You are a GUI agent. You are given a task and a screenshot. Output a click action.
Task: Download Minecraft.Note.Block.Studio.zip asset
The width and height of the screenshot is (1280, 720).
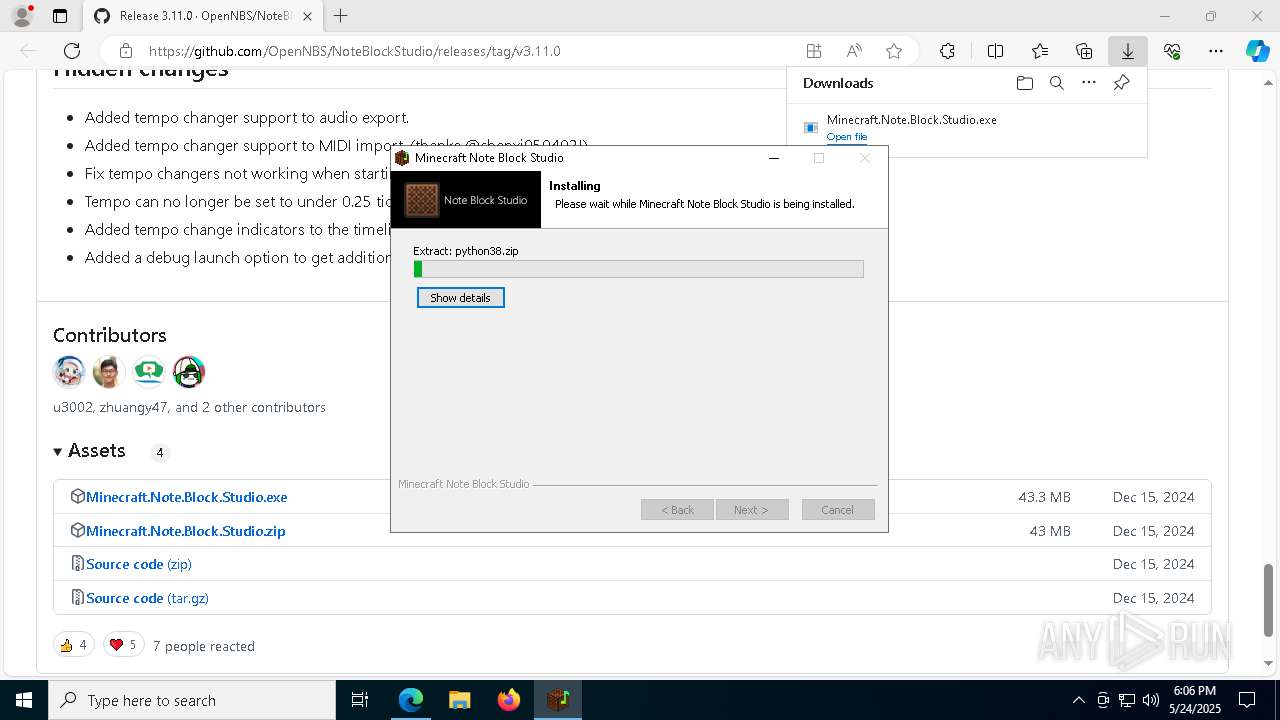(186, 531)
